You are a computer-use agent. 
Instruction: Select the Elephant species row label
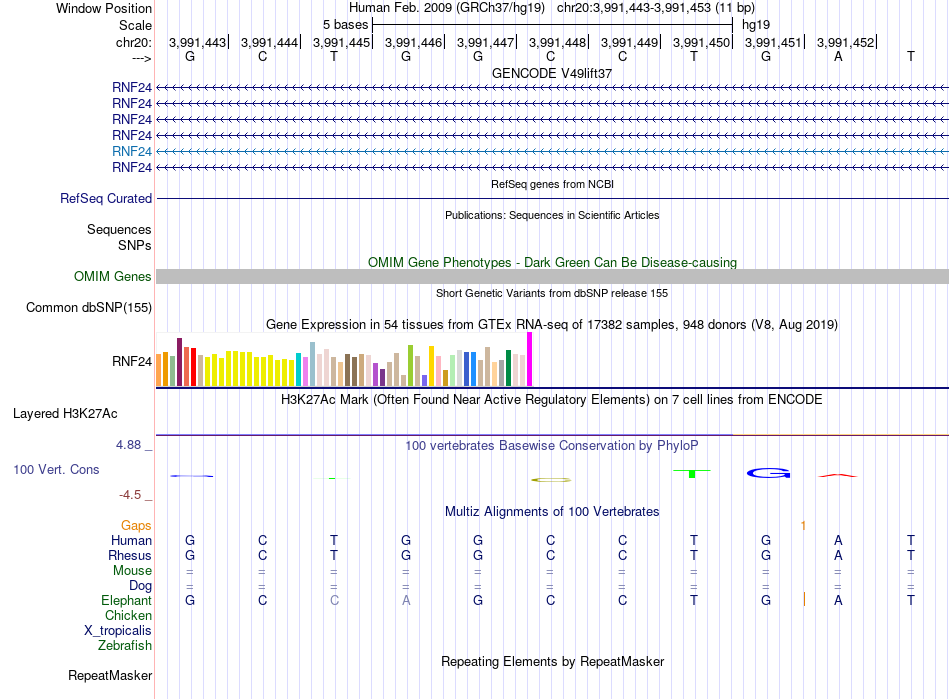click(x=126, y=600)
